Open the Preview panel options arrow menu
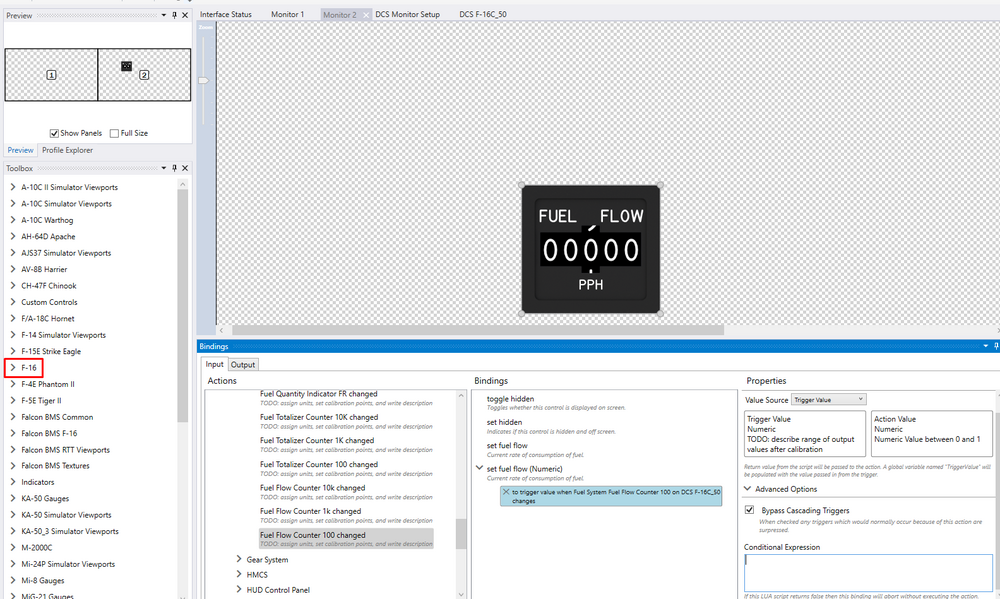 (165, 15)
